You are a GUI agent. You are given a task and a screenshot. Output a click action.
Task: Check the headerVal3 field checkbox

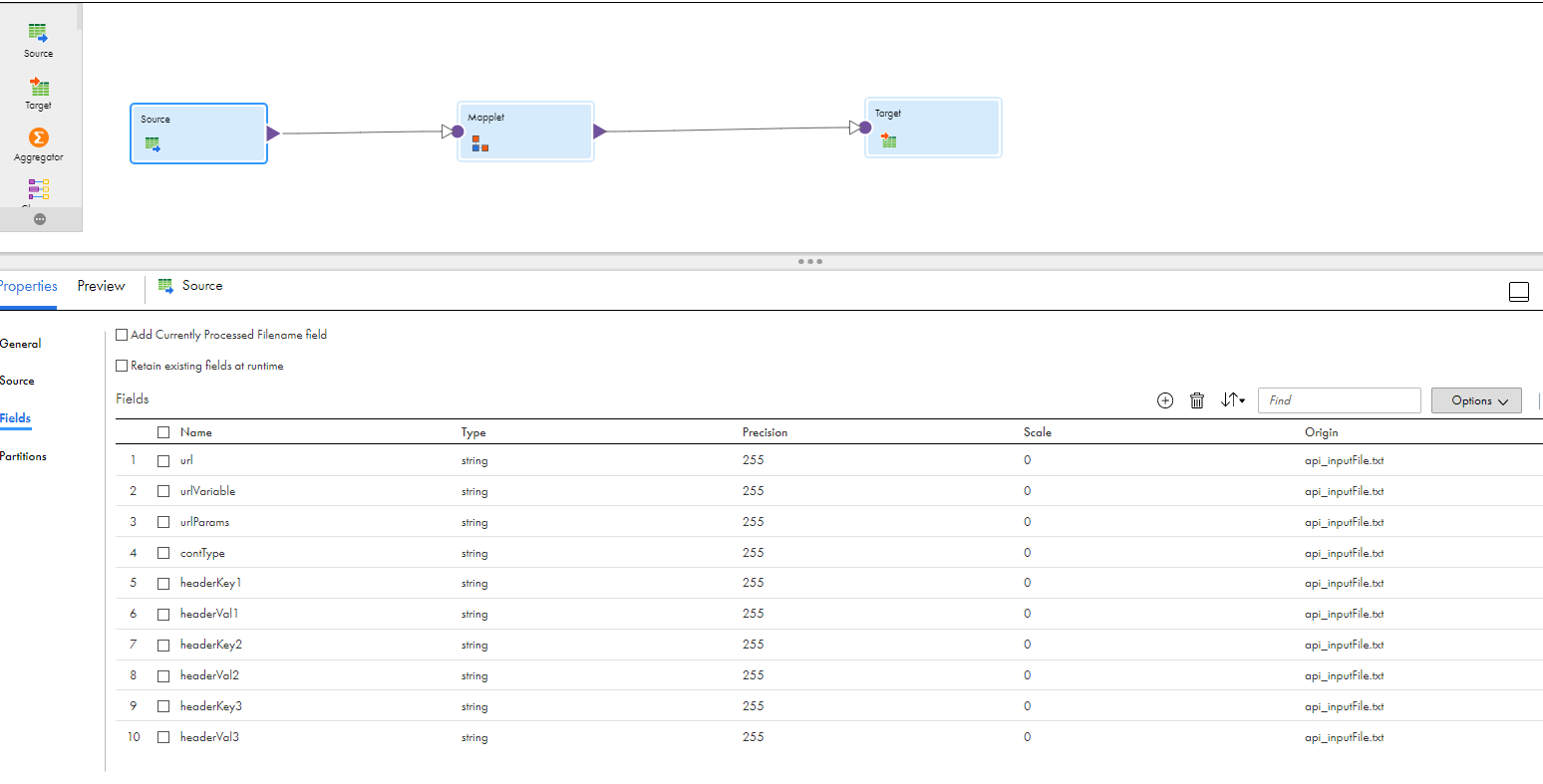coord(163,737)
